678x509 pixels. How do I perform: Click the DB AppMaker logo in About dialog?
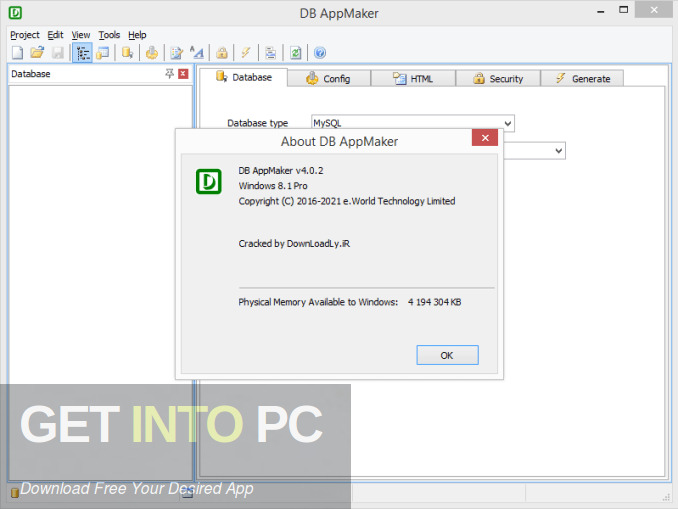(x=209, y=181)
